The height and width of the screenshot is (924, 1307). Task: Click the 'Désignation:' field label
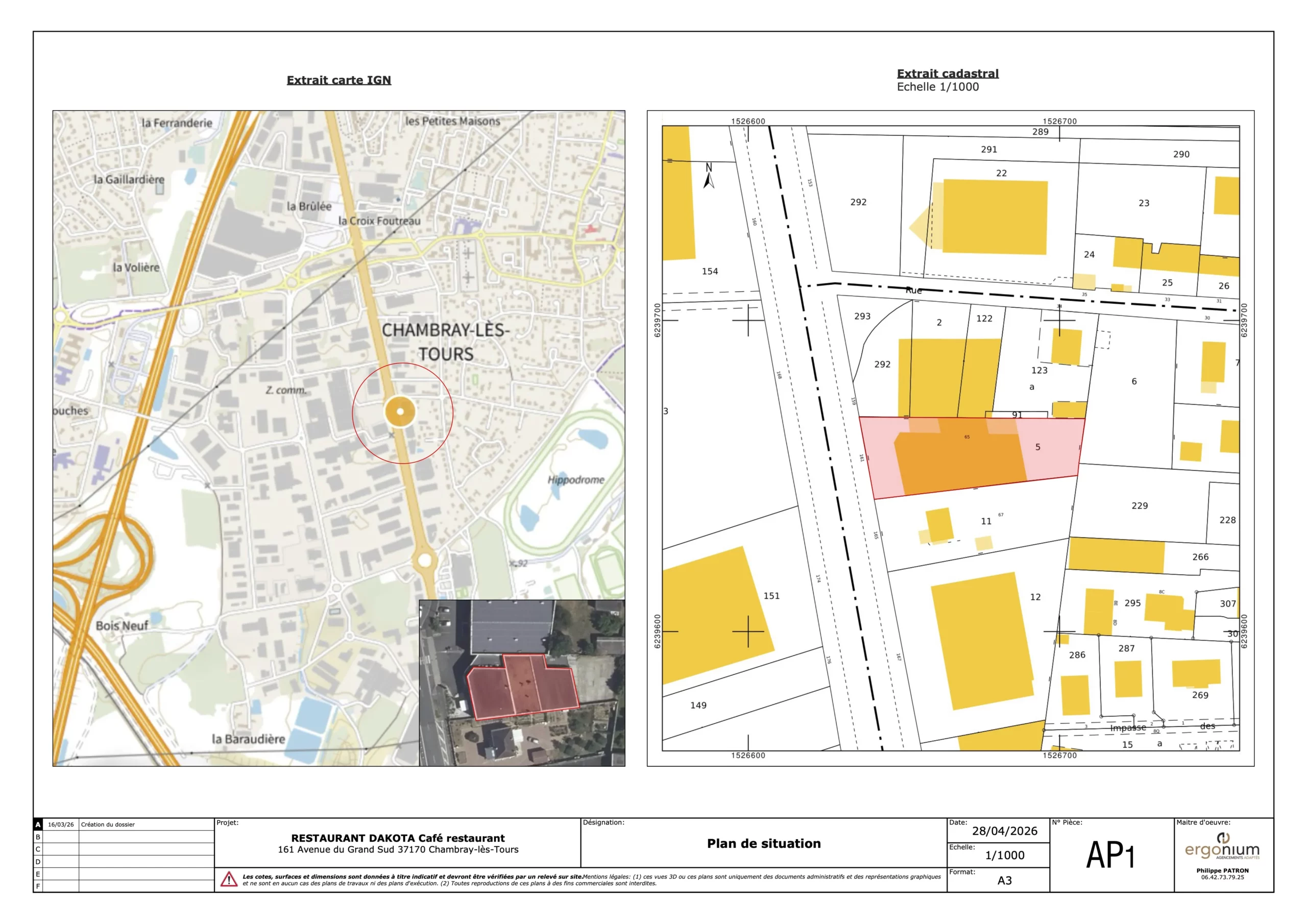[603, 822]
